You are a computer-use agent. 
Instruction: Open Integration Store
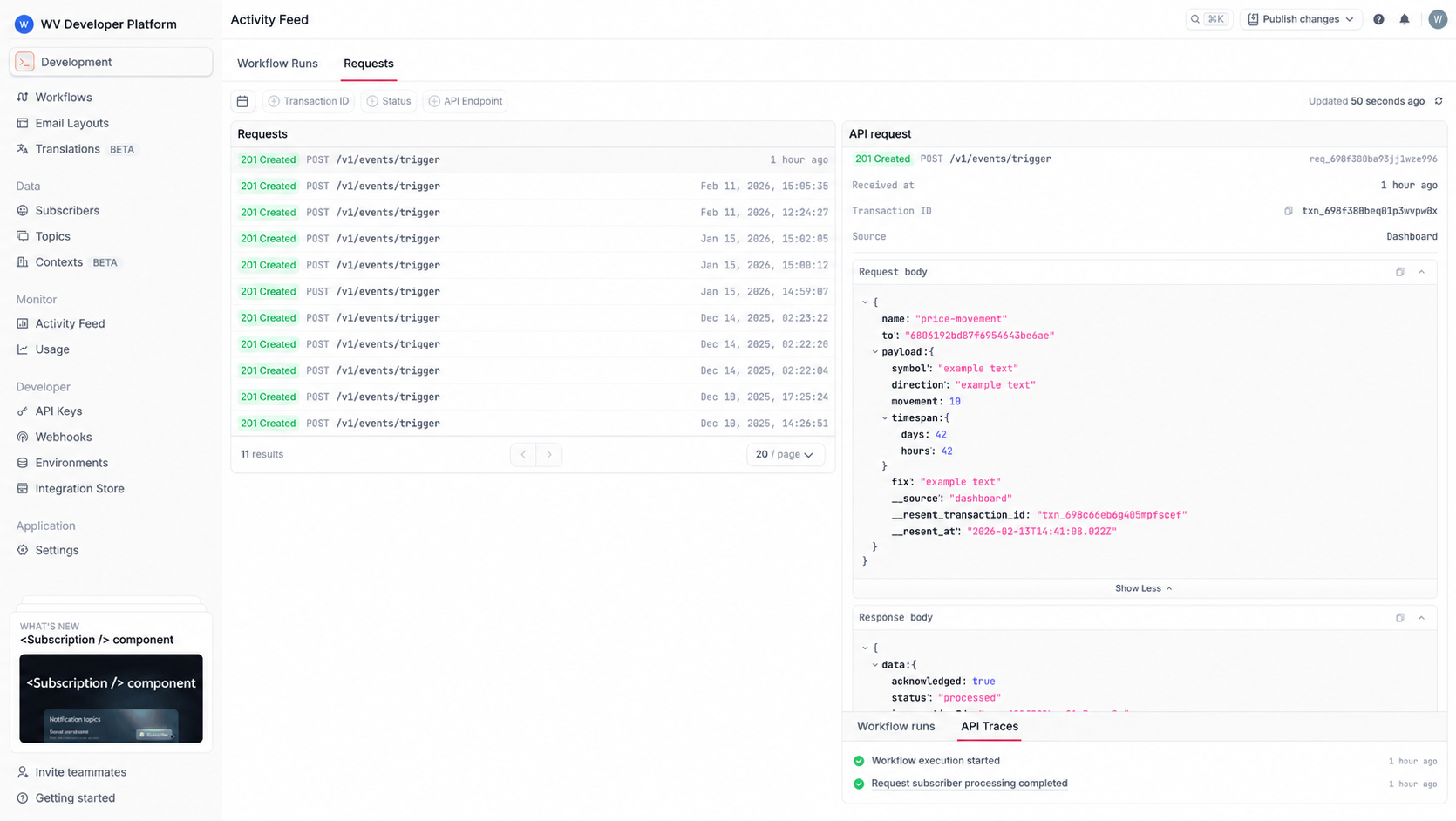79,489
